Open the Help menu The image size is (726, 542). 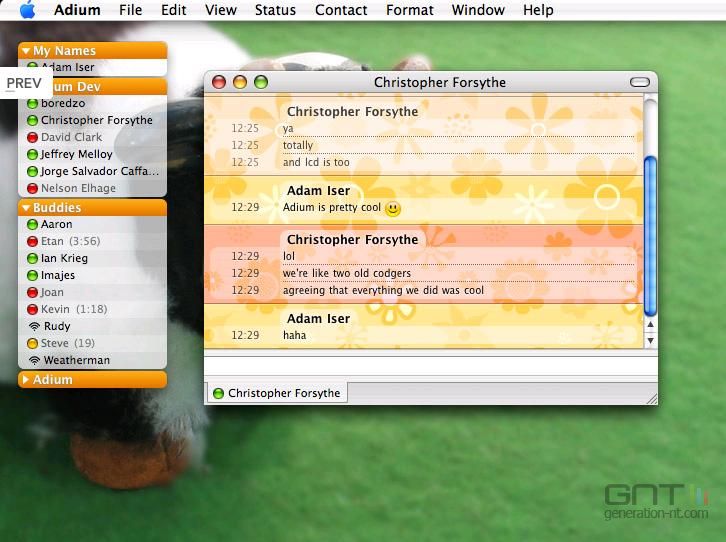(538, 10)
